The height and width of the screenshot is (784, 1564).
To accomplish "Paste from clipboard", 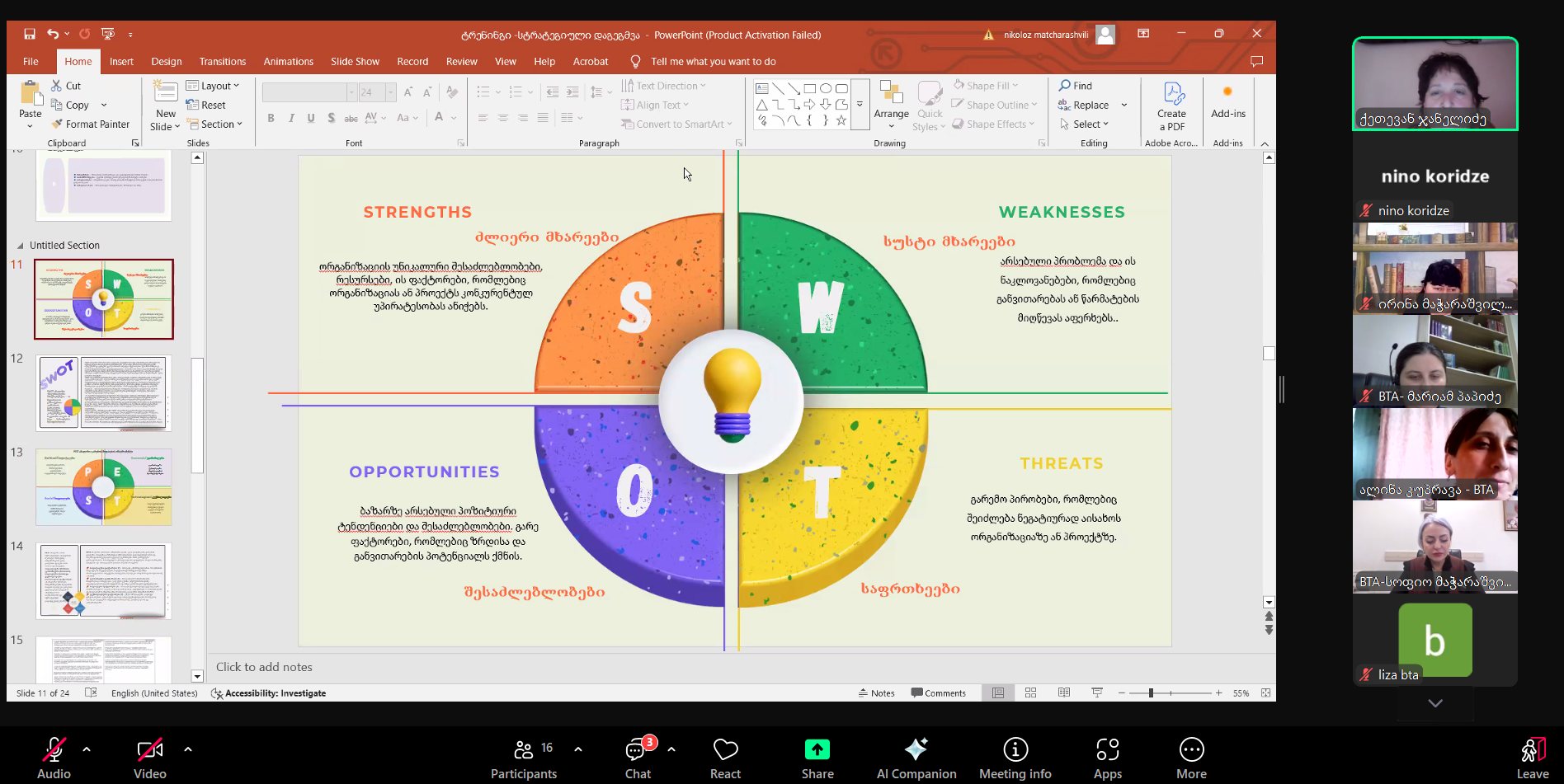I will pos(31,101).
